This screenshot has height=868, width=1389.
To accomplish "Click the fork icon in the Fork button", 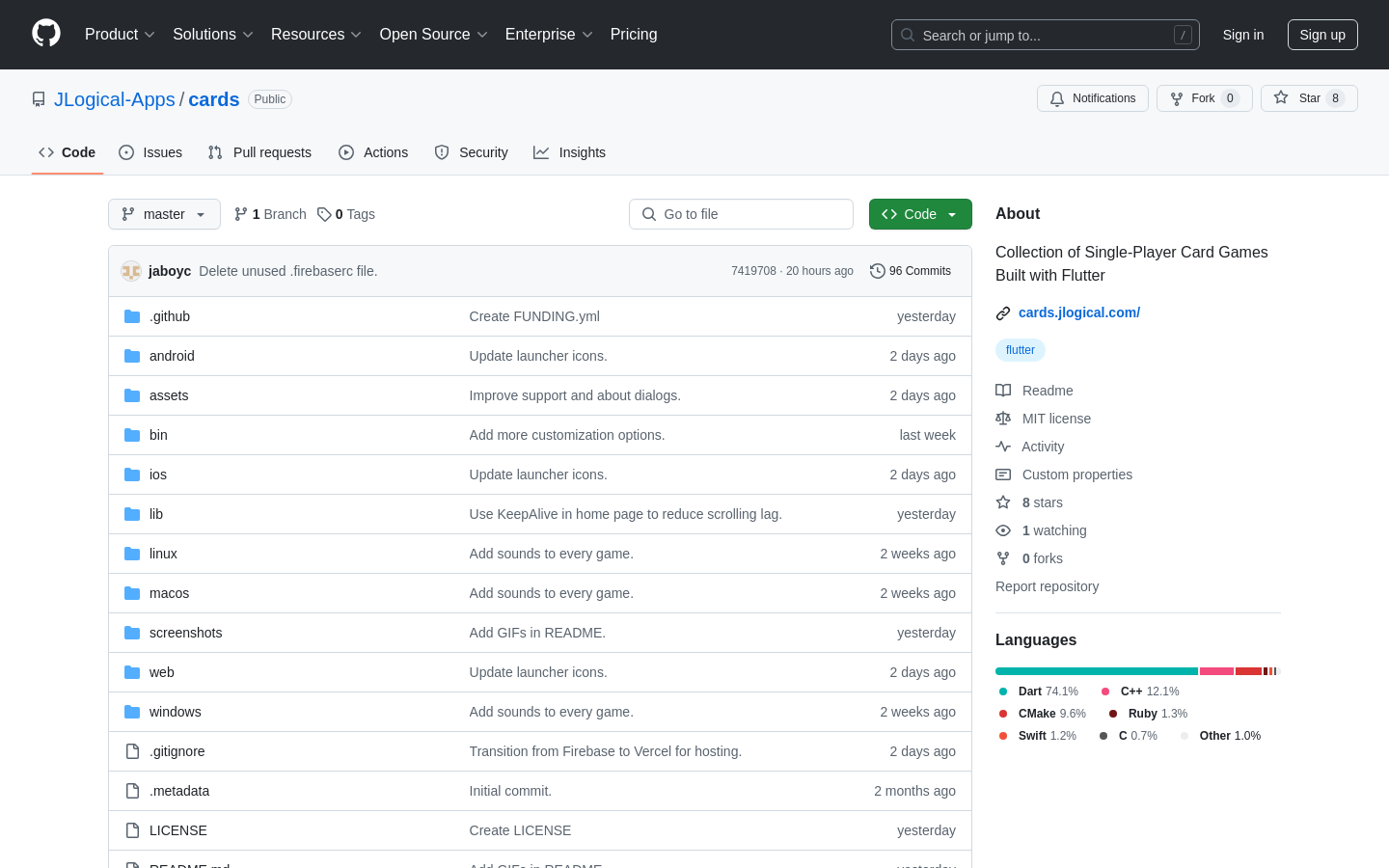I will pyautogui.click(x=1177, y=98).
